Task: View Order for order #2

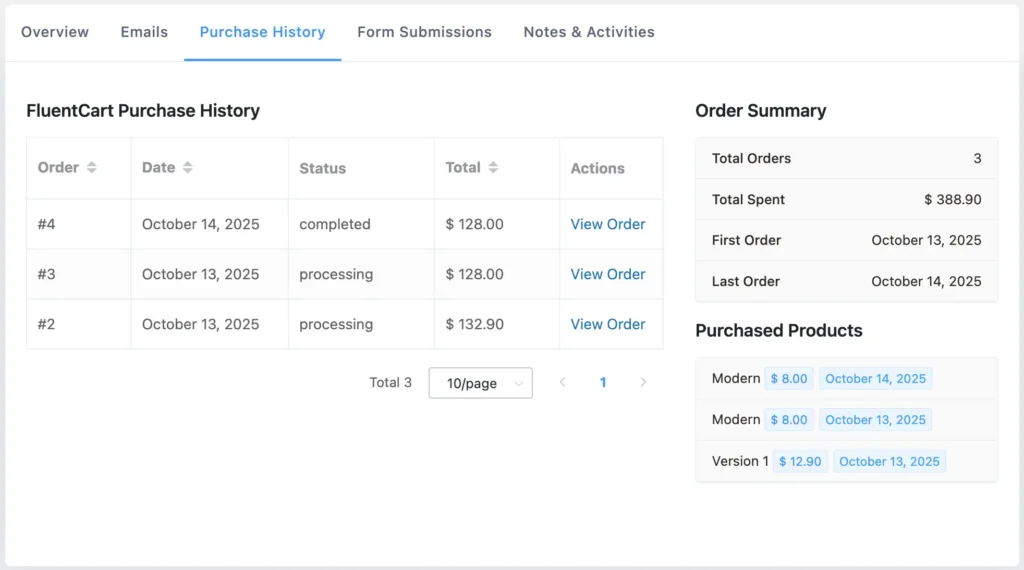Action: point(607,324)
